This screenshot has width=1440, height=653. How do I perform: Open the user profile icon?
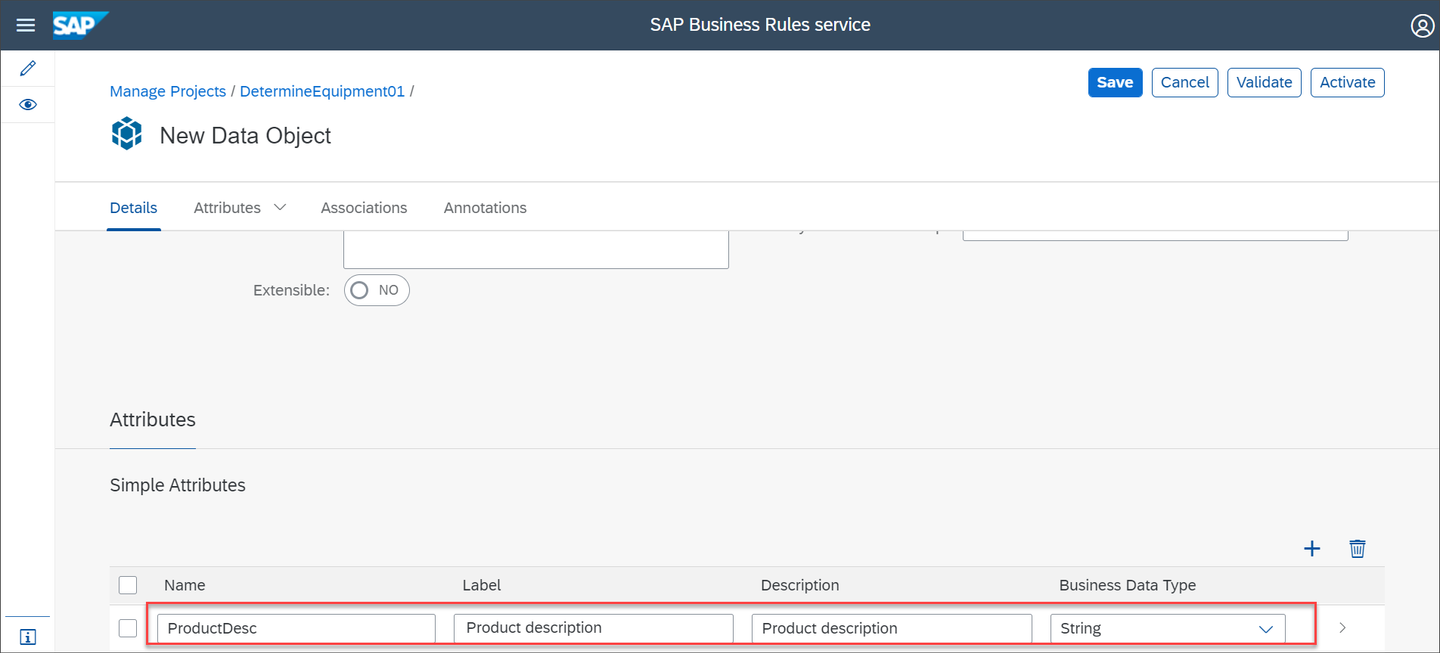1422,26
